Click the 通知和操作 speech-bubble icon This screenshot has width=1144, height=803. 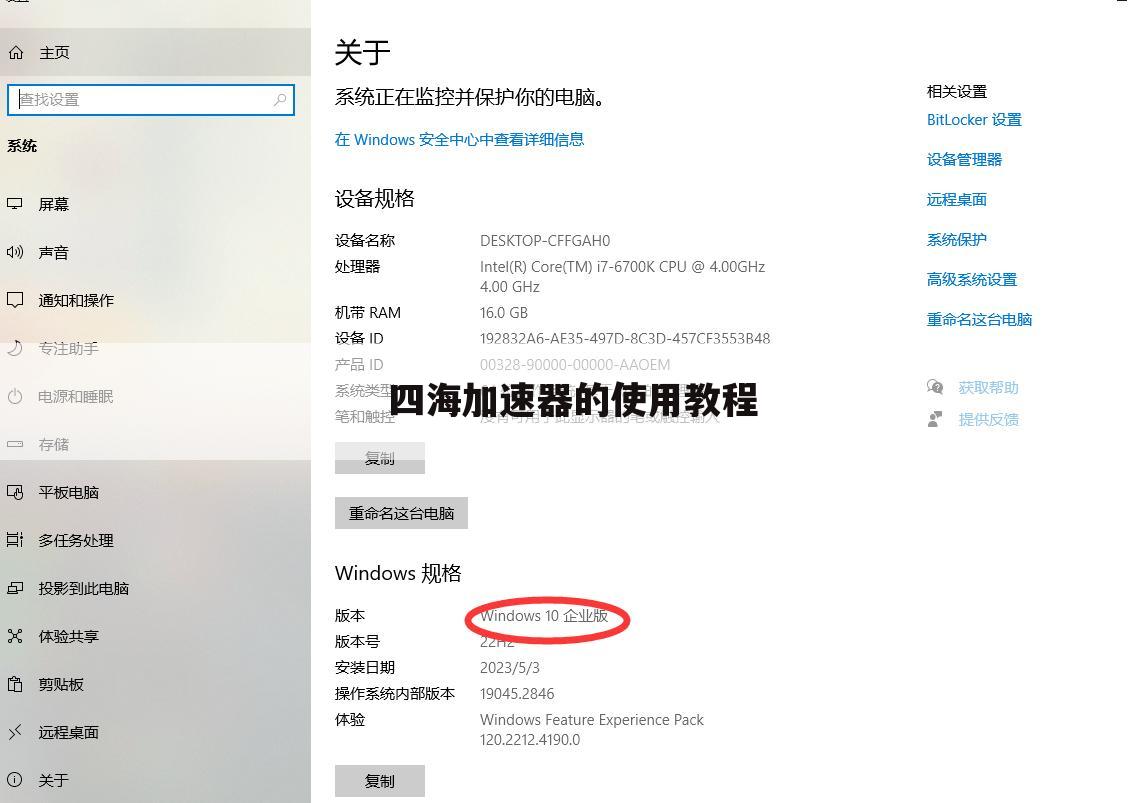pos(15,300)
